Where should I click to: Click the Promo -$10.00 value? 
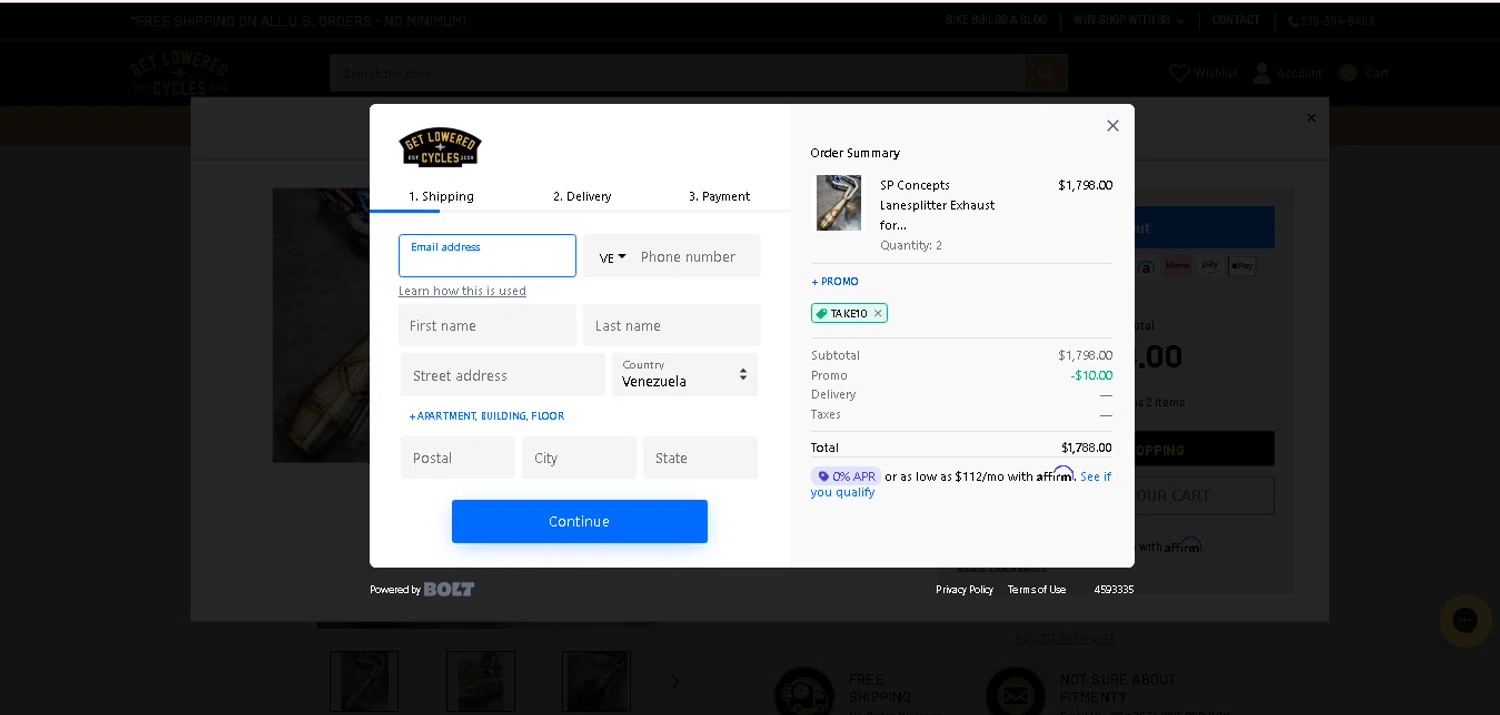pos(1091,375)
